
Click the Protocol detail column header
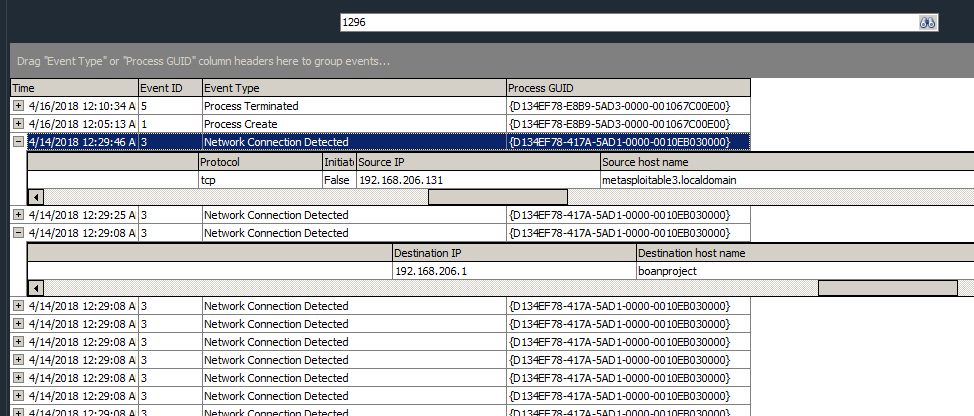[x=260, y=162]
